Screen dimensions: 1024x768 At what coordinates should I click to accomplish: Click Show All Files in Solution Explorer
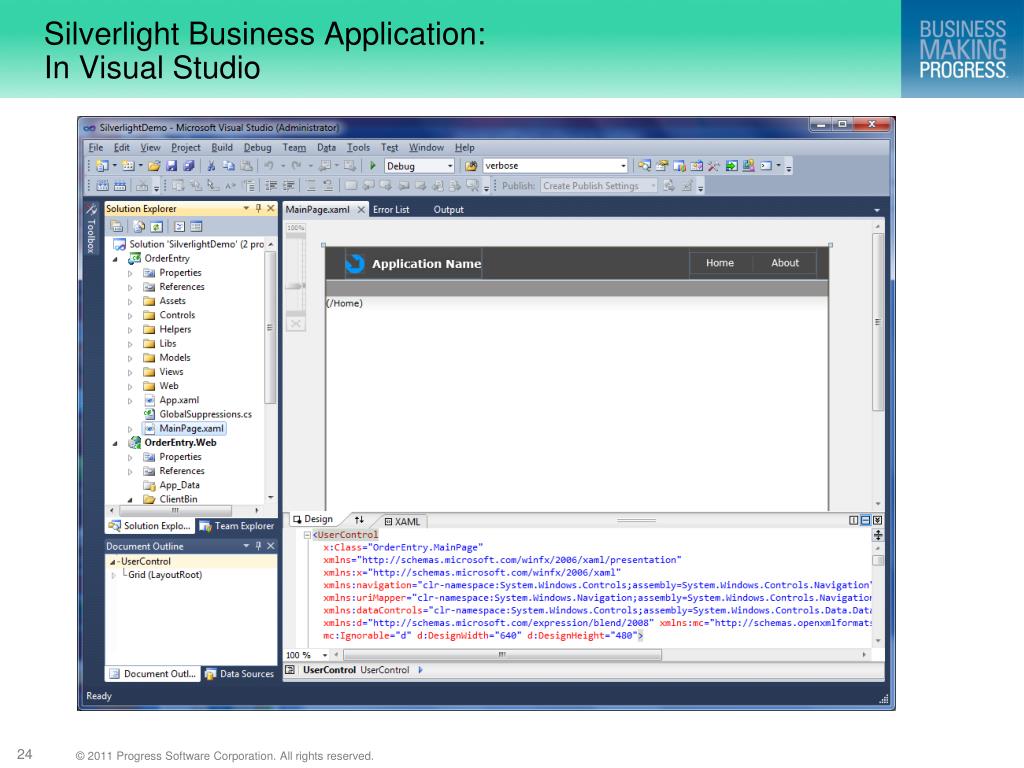click(x=139, y=227)
